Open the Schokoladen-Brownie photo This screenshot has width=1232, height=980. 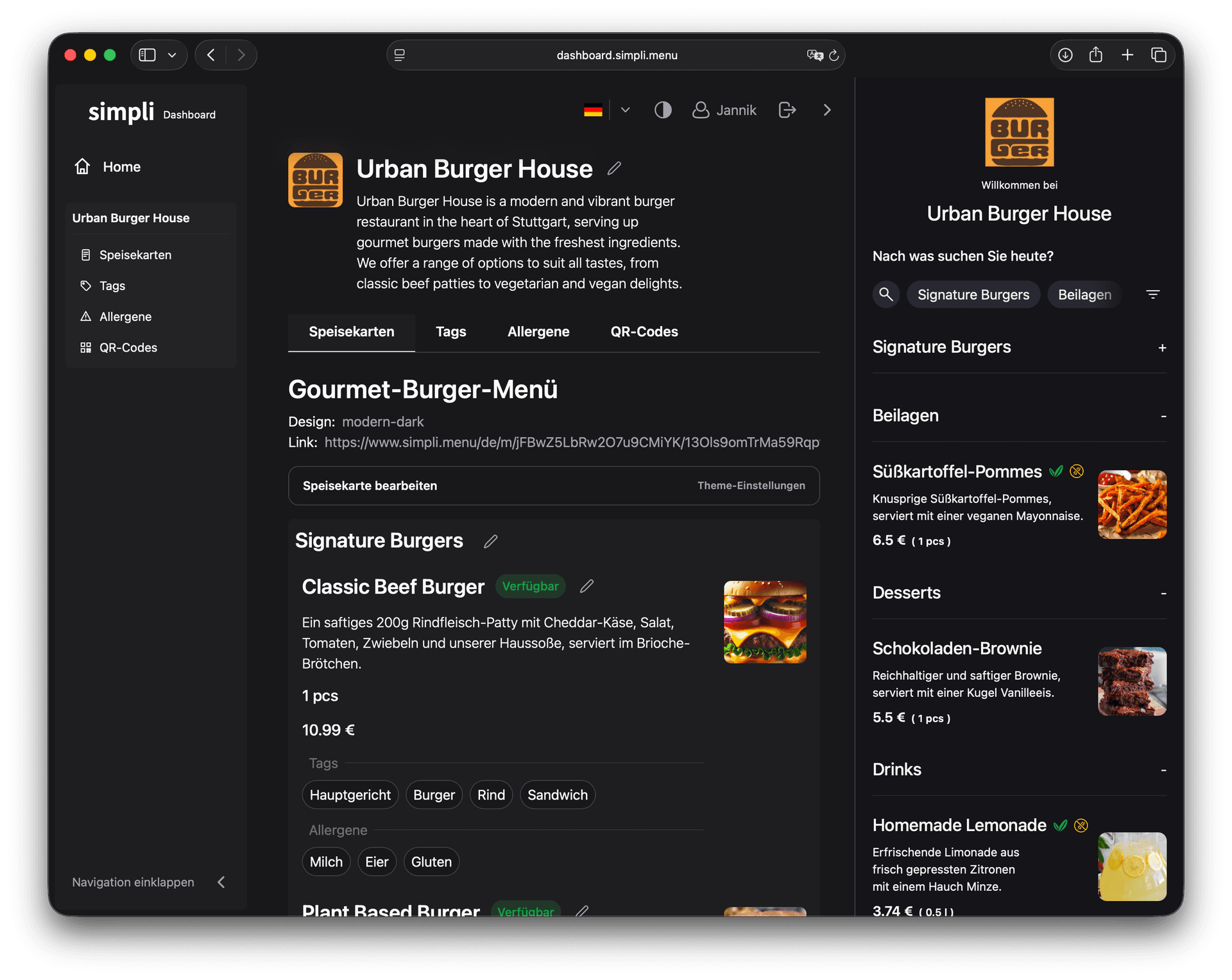1132,681
